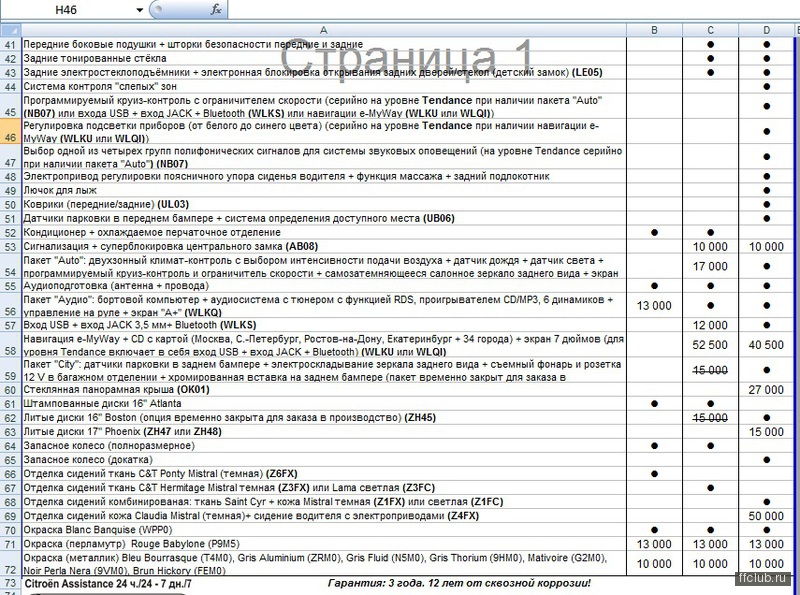Select the struck-through 15 000 in Пакет "City" row
This screenshot has height=595, width=800.
click(x=711, y=370)
